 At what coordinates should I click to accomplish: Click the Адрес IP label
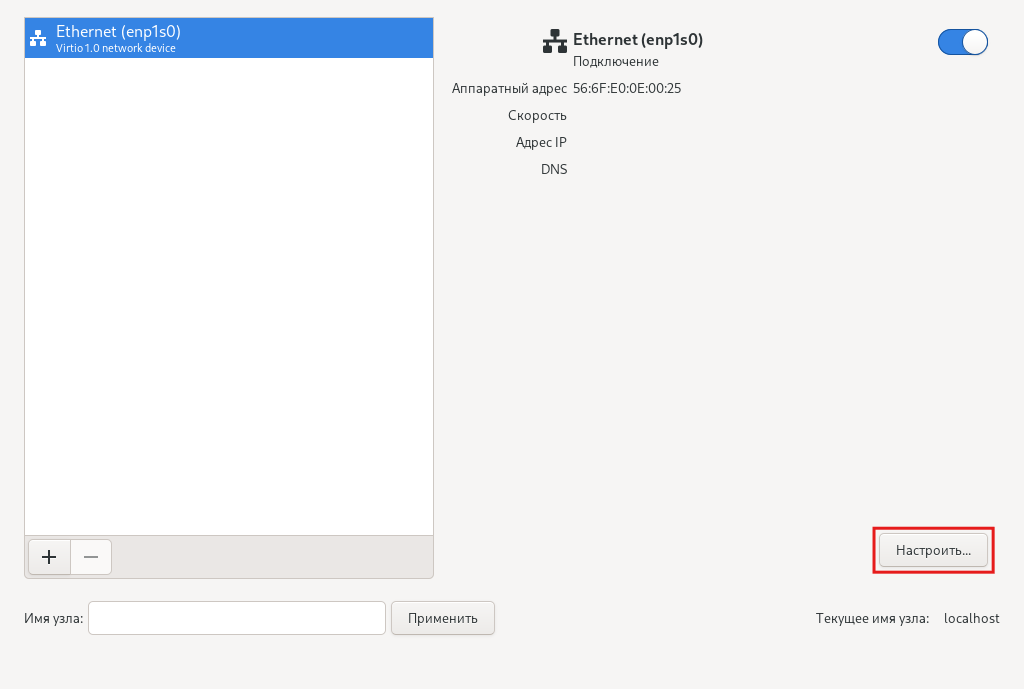pyautogui.click(x=541, y=142)
